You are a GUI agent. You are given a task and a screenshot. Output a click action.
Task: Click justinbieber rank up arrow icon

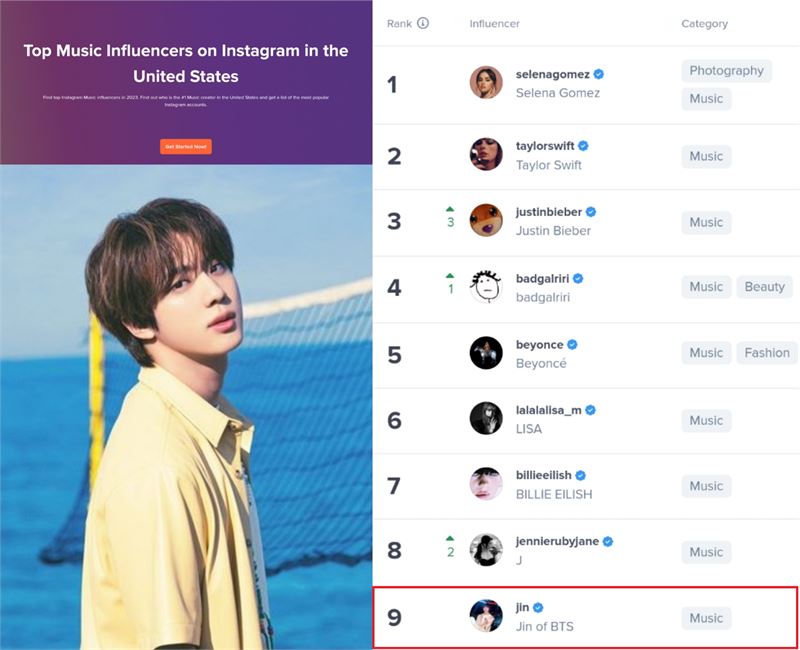click(449, 209)
